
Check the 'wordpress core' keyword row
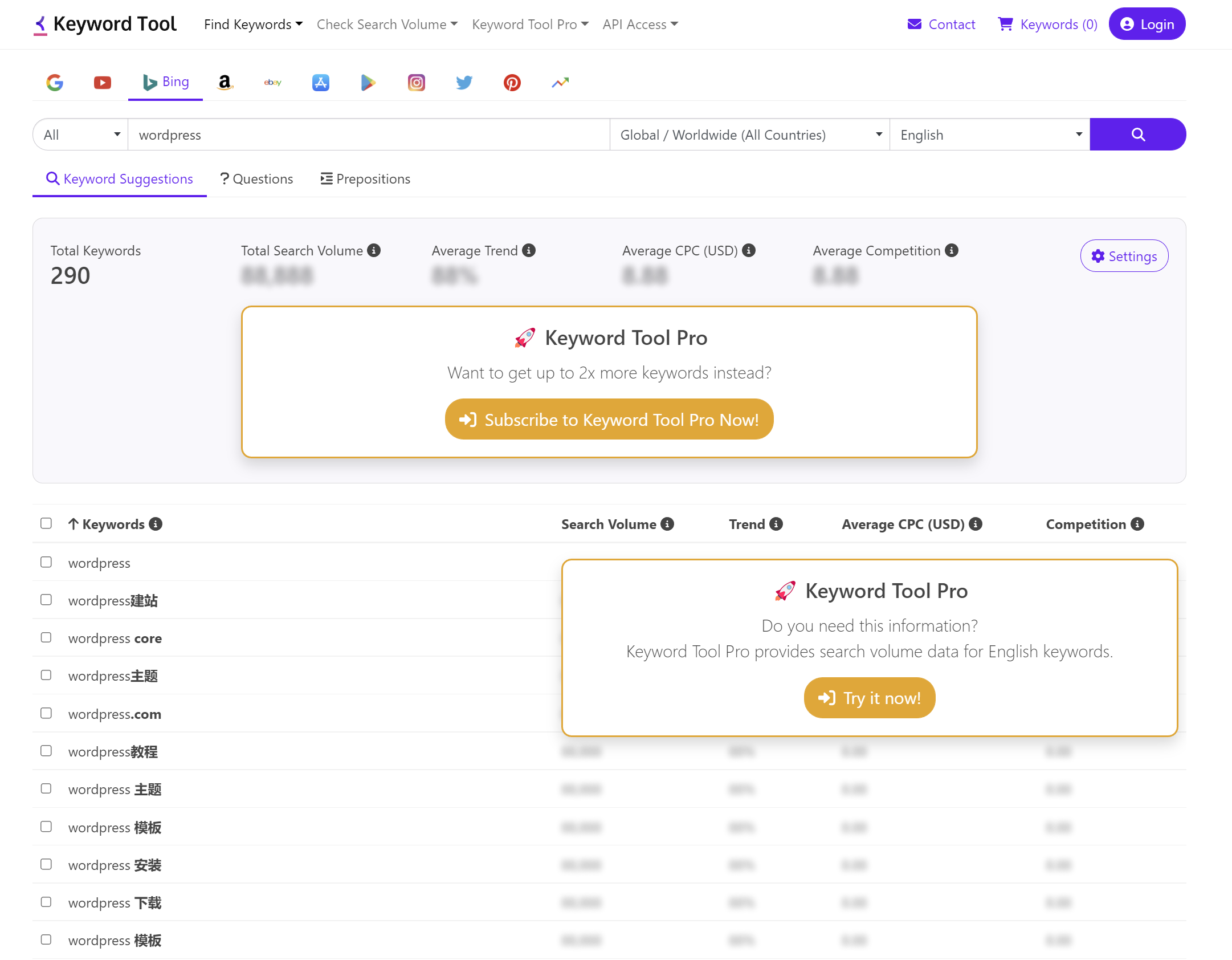[46, 637]
